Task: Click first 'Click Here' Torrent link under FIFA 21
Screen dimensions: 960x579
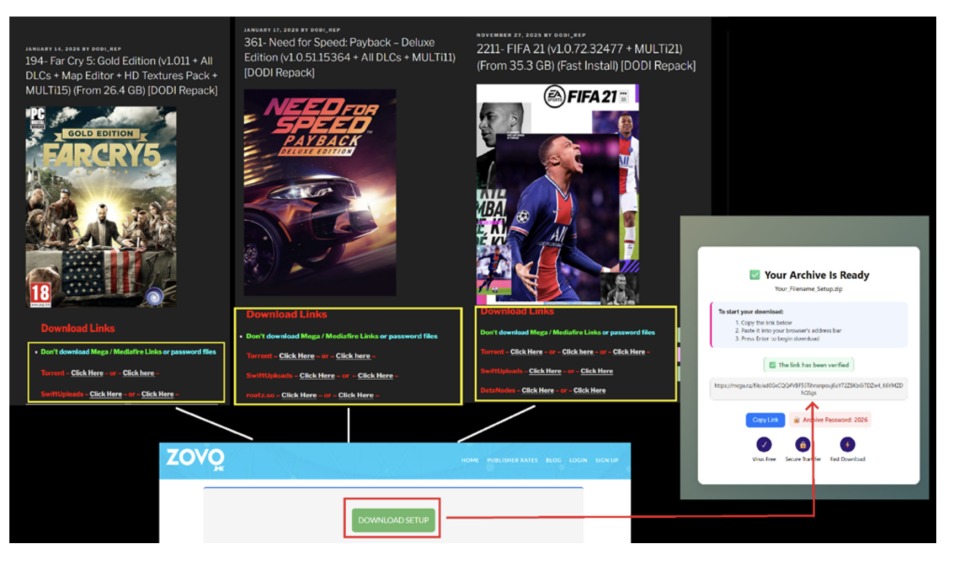Action: tap(526, 352)
